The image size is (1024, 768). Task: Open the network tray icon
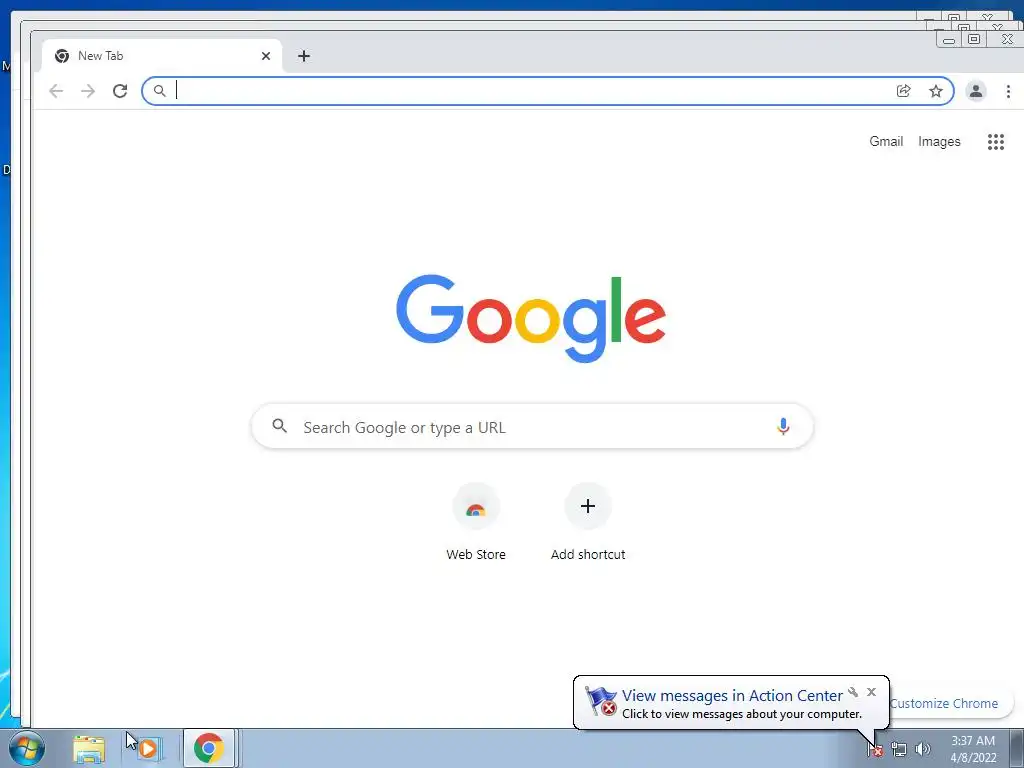click(x=899, y=750)
